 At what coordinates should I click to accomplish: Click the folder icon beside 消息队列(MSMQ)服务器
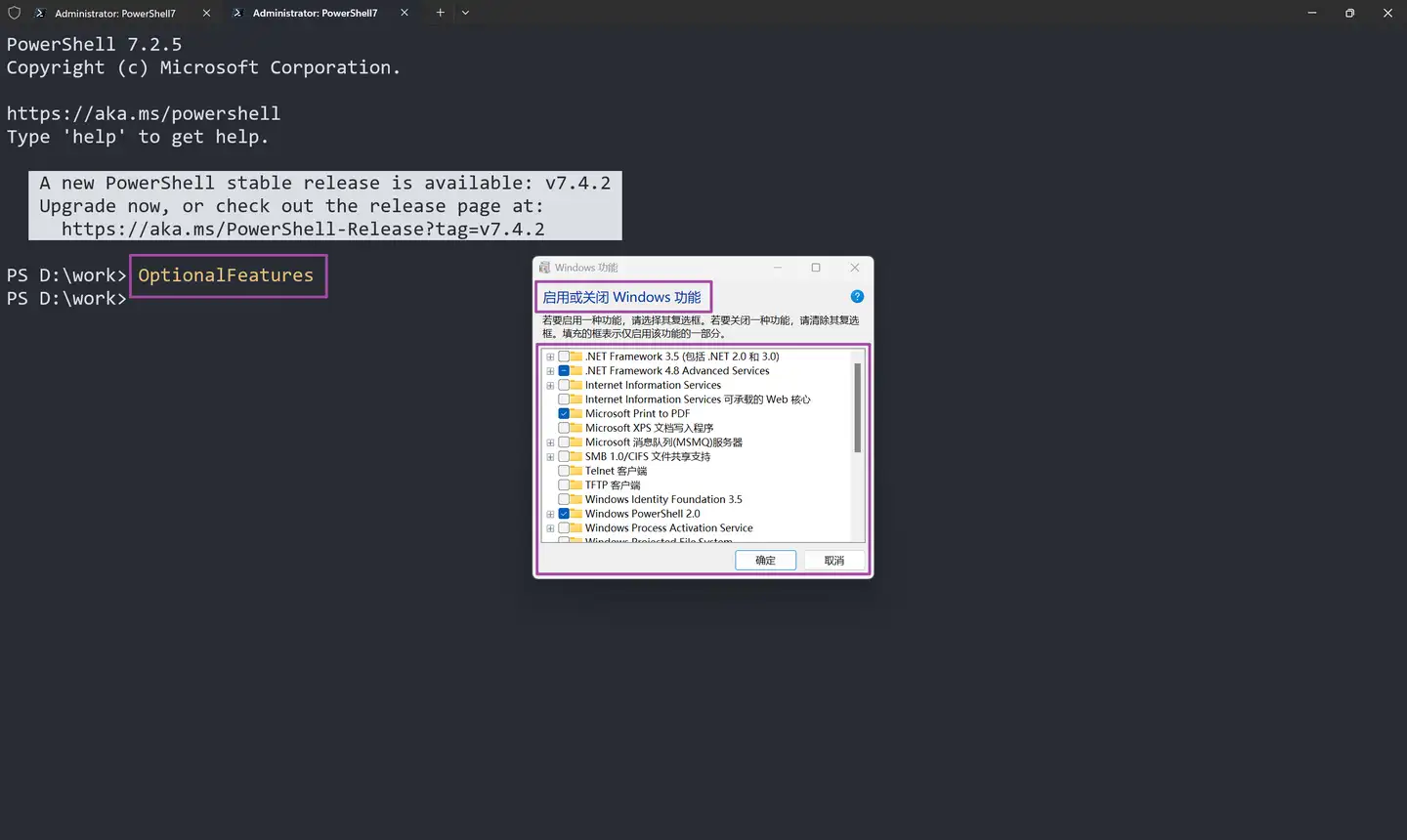[x=576, y=442]
